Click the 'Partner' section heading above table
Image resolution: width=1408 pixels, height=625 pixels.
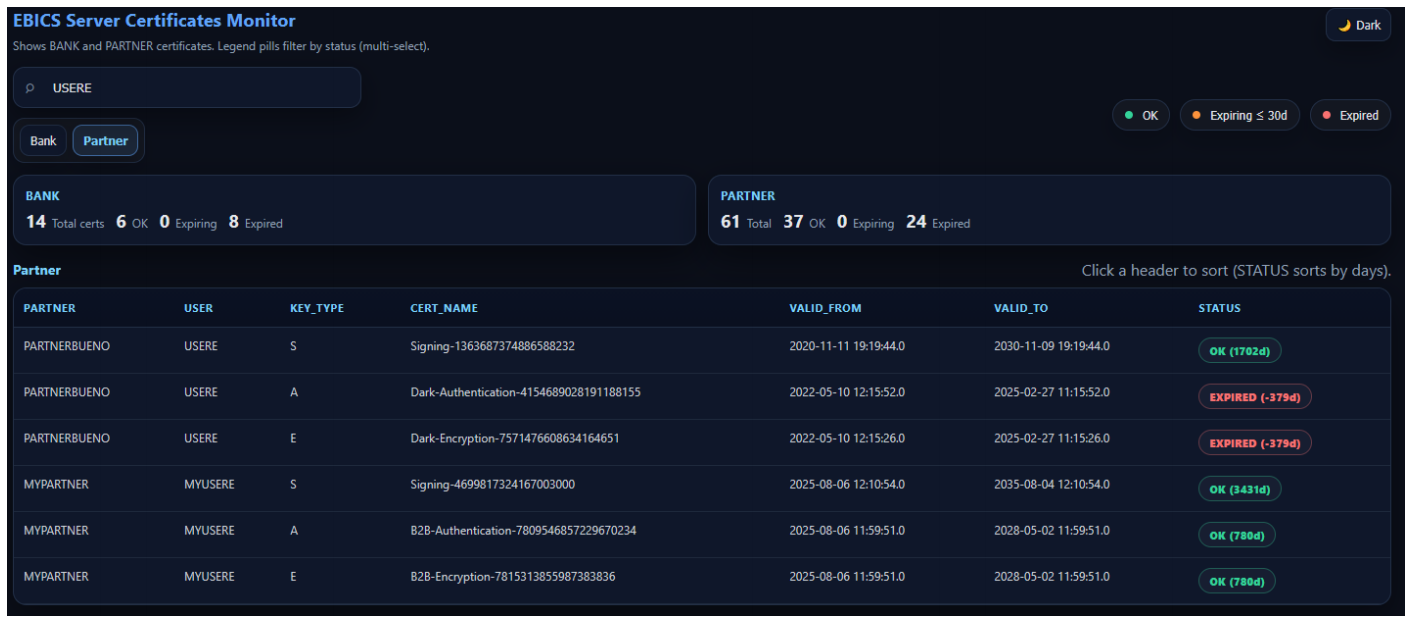pyautogui.click(x=37, y=270)
